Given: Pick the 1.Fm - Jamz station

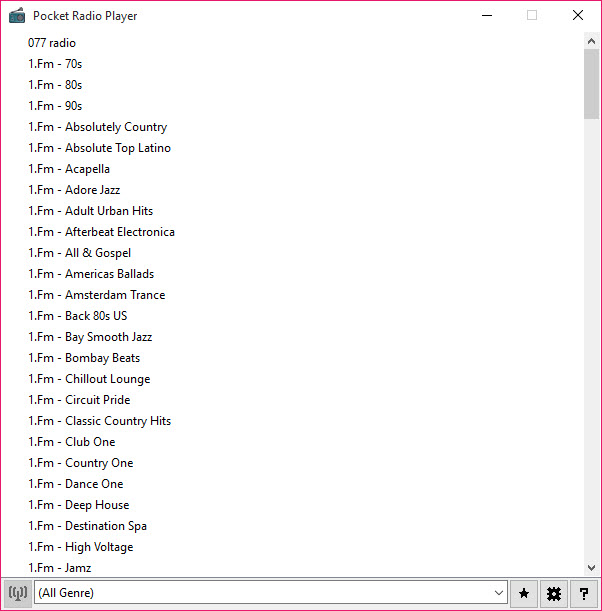Looking at the screenshot, I should click(x=60, y=568).
